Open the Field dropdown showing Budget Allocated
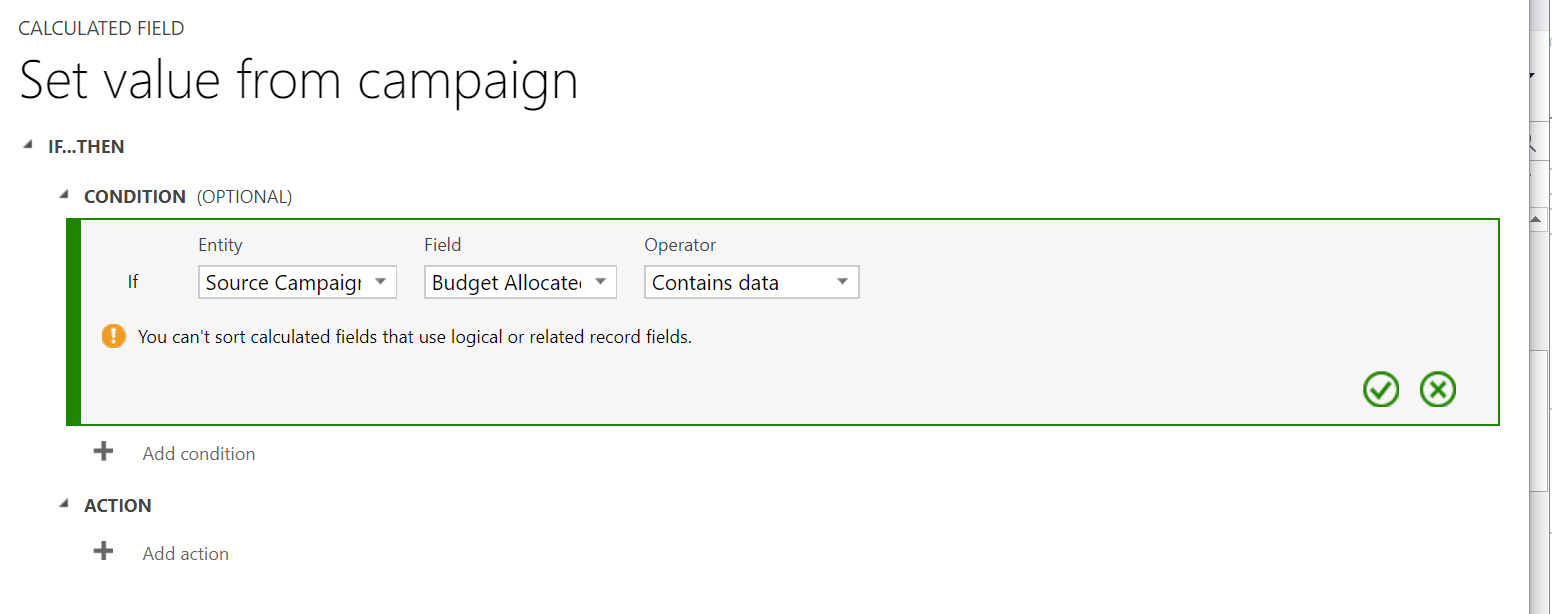This screenshot has height=614, width=1552. click(x=520, y=283)
